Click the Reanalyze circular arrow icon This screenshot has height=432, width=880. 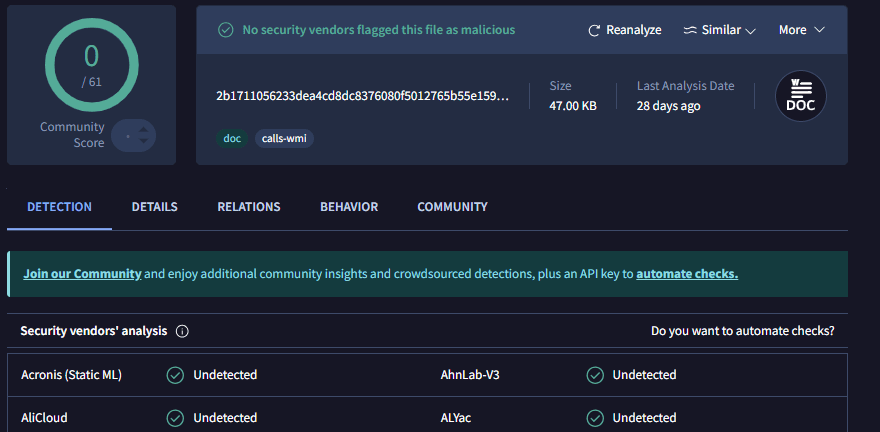[x=594, y=30]
